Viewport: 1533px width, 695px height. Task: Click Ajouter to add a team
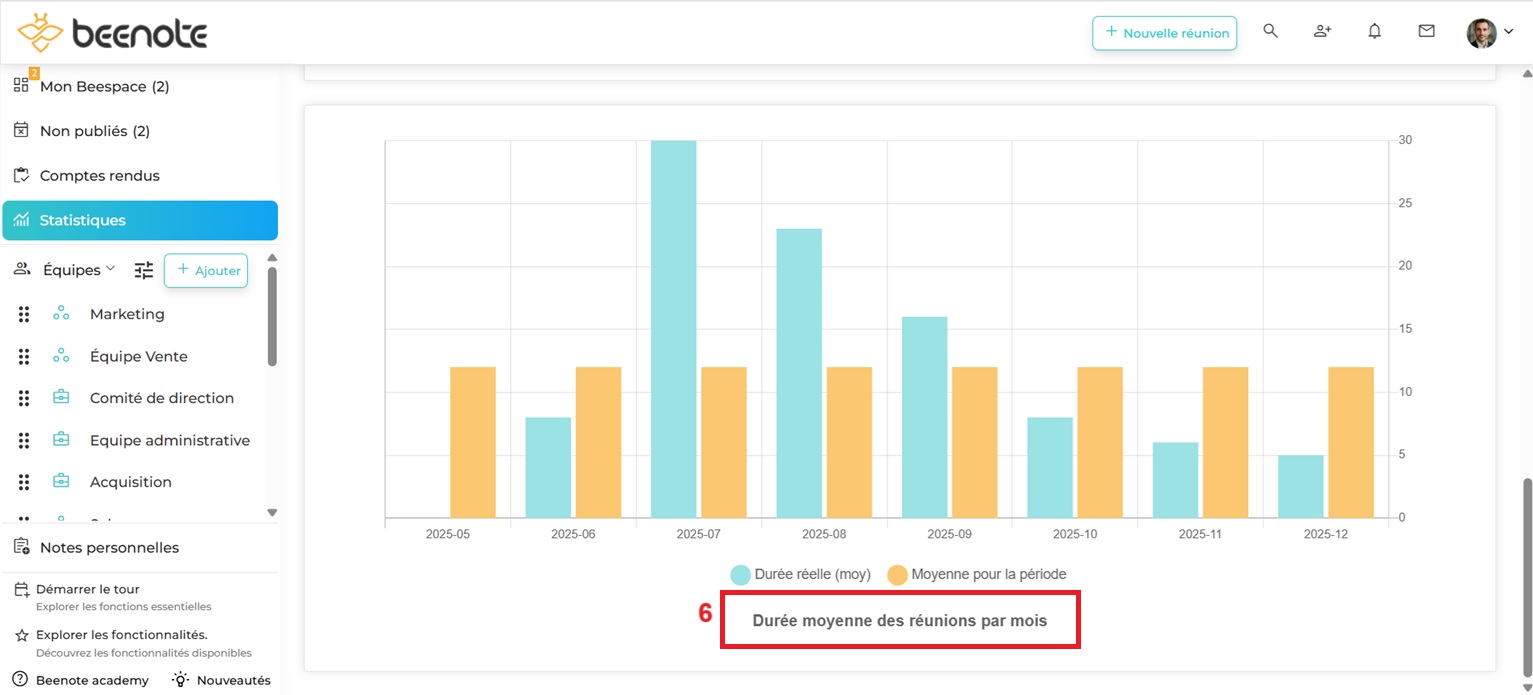[x=205, y=270]
